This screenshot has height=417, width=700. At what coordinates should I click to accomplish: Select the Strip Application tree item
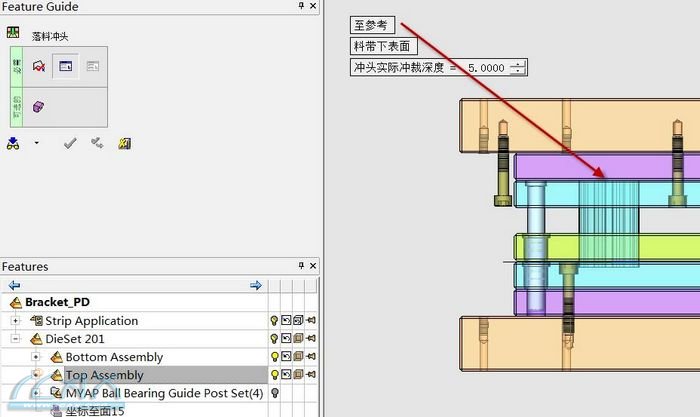point(92,321)
